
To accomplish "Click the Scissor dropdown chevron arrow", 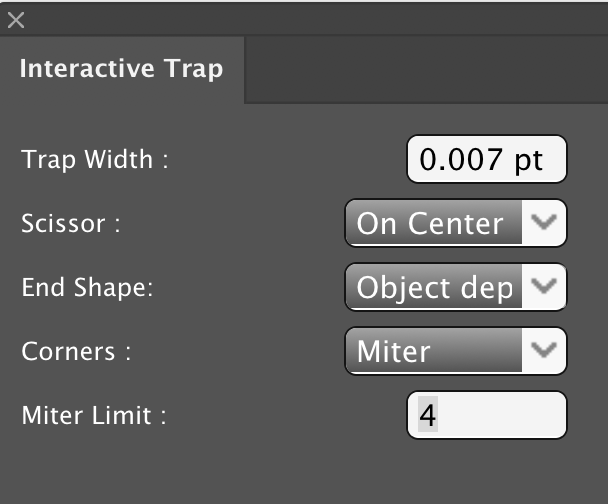I will (544, 223).
